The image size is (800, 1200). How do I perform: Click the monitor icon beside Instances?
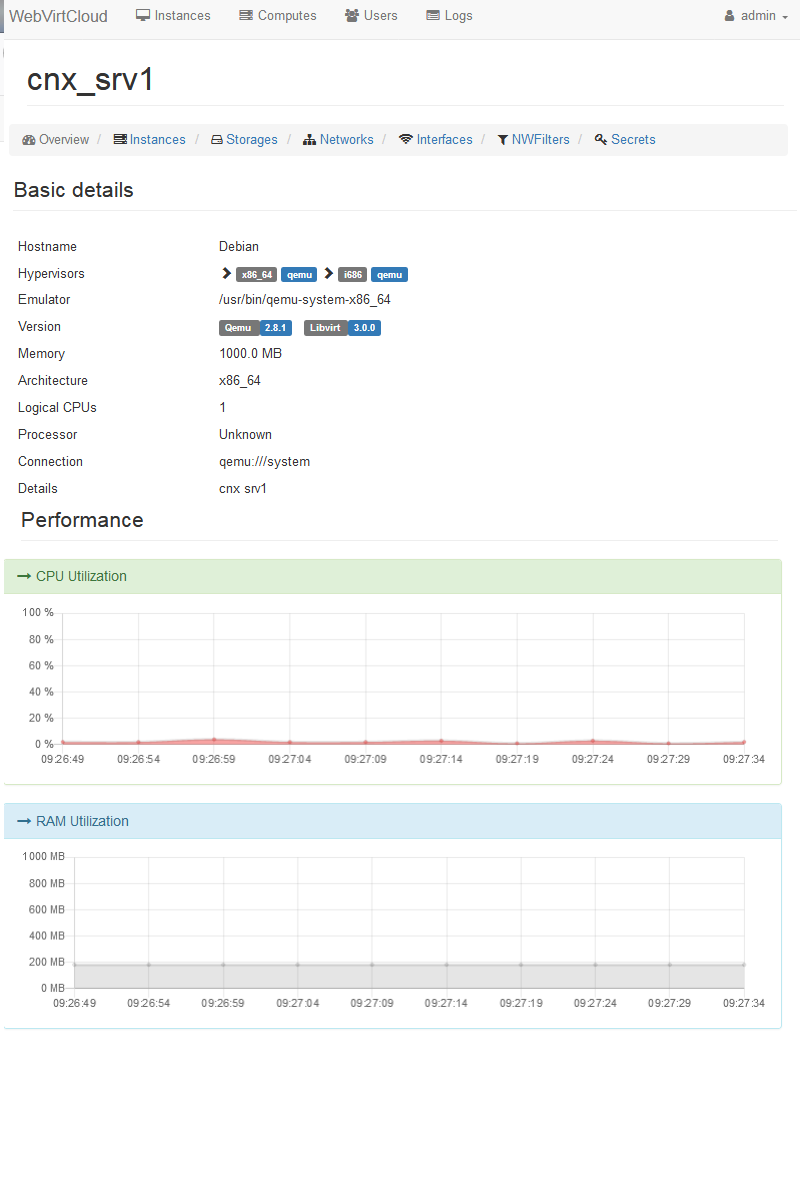143,16
